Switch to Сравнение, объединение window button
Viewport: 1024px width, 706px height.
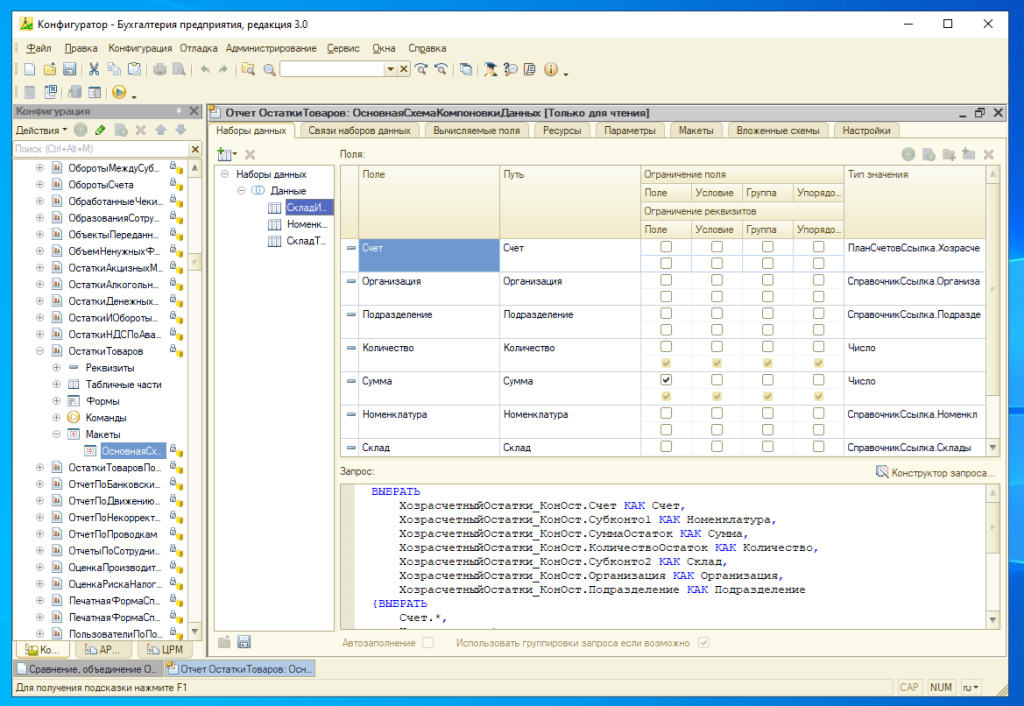(86, 669)
